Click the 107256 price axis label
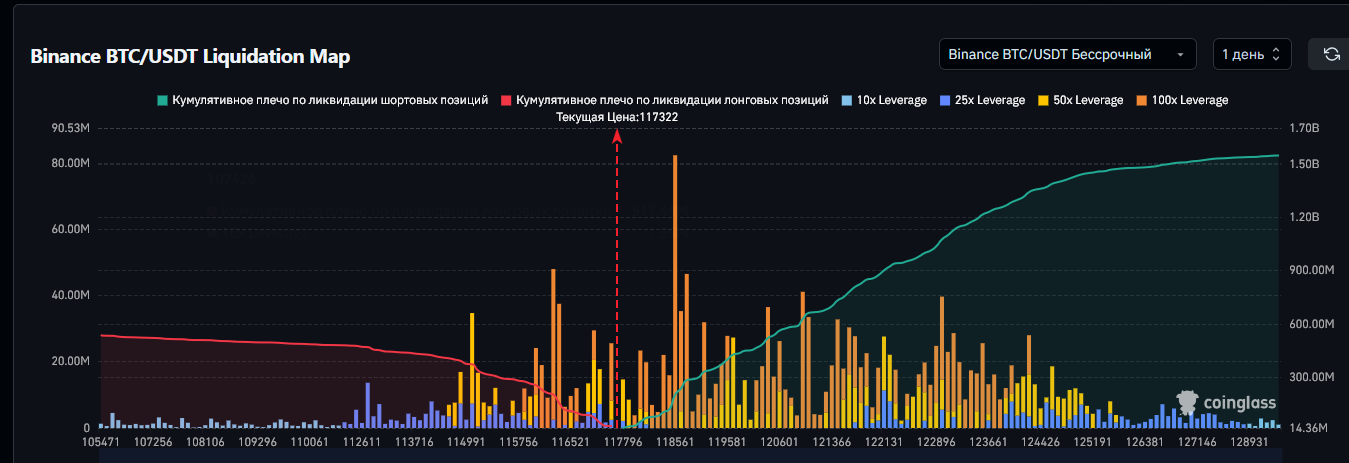 point(154,441)
